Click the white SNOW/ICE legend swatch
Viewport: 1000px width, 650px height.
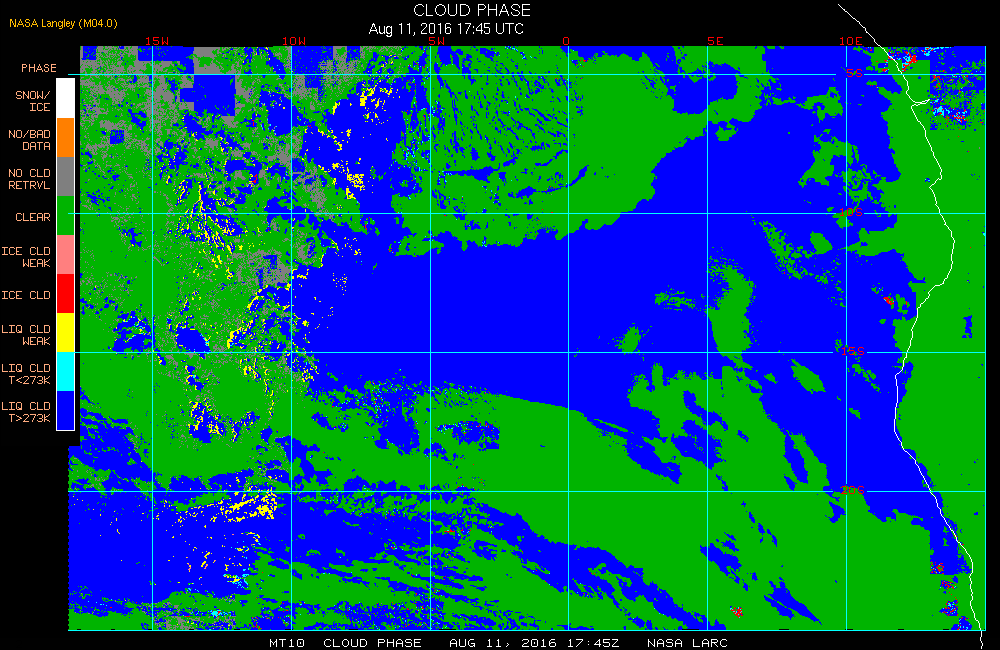pyautogui.click(x=65, y=98)
